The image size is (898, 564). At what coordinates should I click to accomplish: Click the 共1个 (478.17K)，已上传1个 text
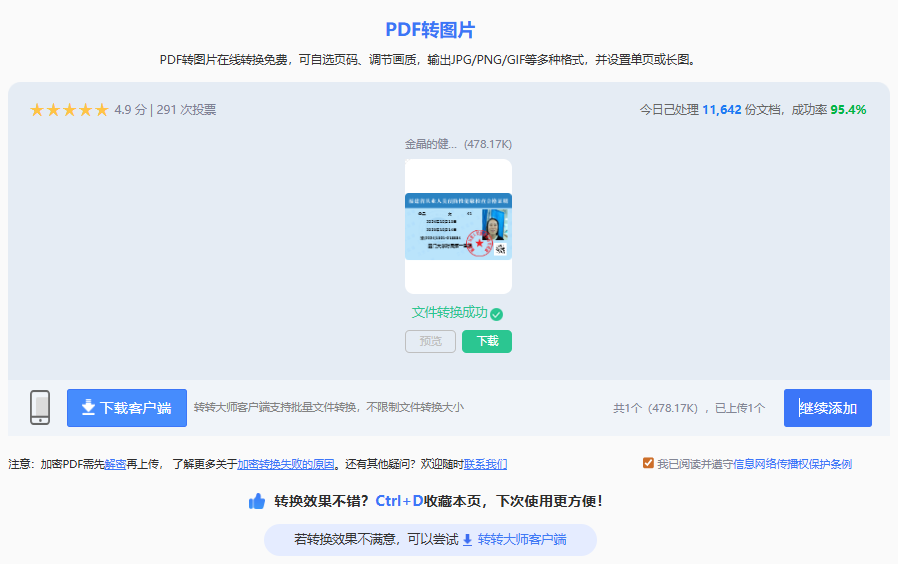click(689, 408)
